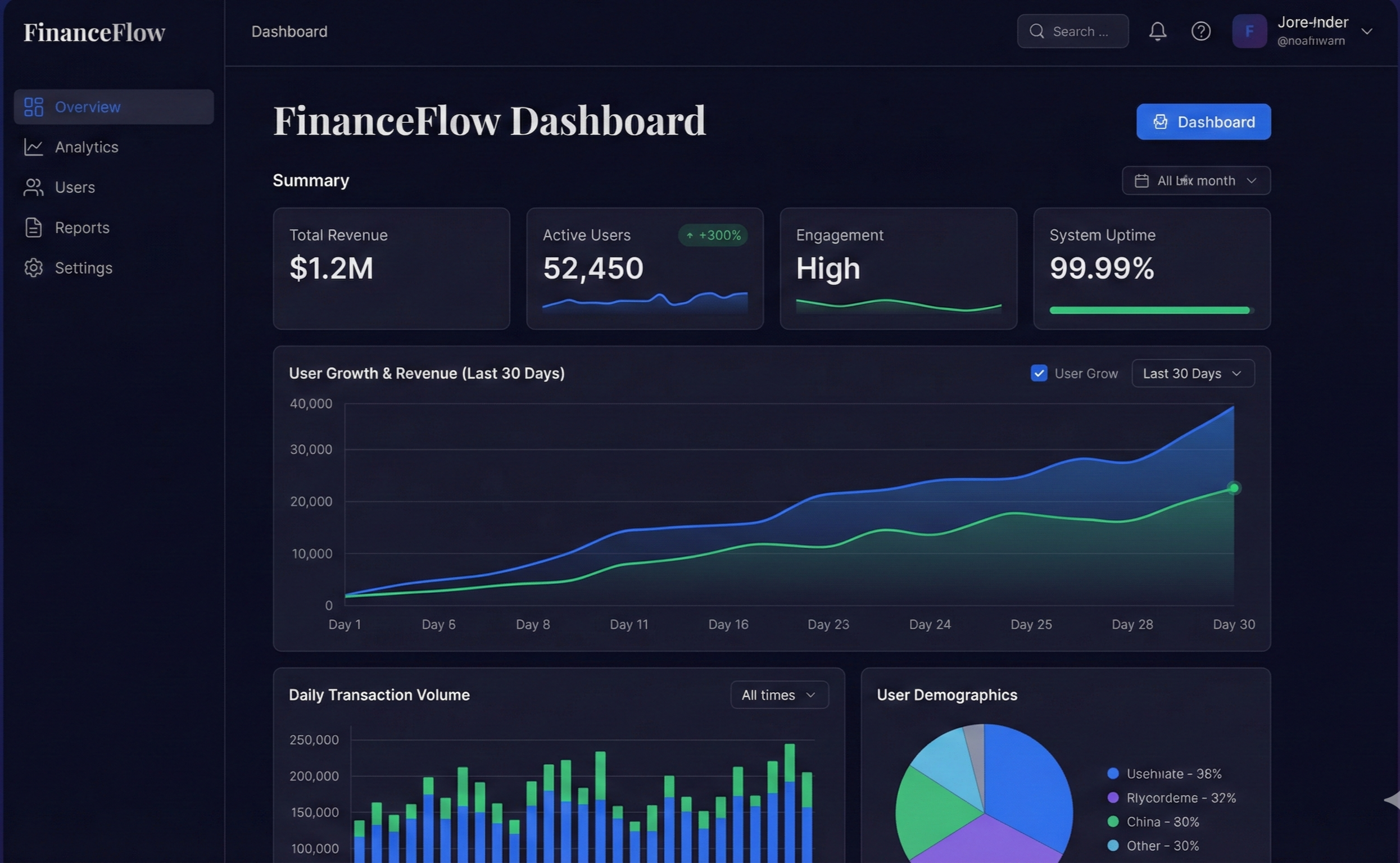Open the Last 30 Days dropdown

tap(1193, 374)
